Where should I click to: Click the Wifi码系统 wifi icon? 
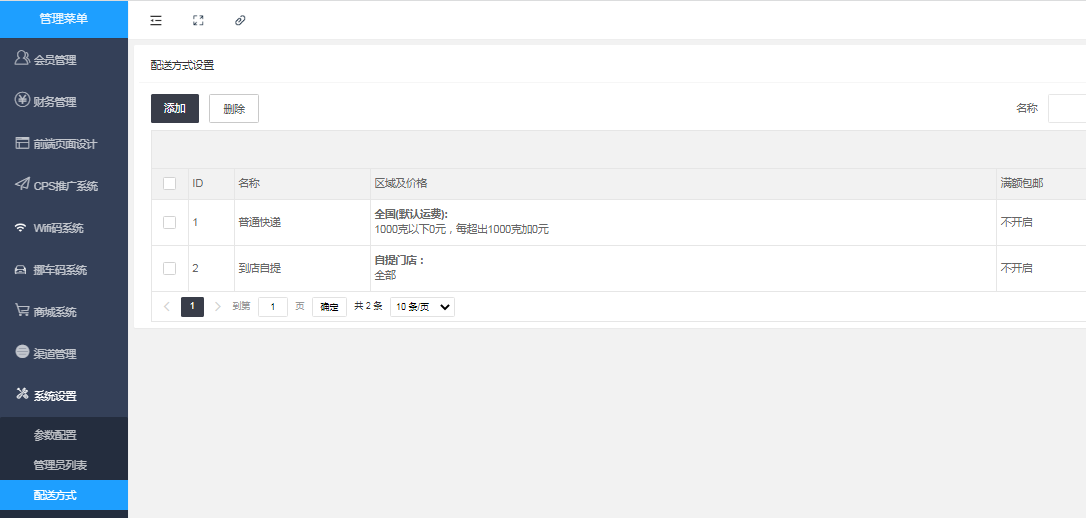point(21,228)
